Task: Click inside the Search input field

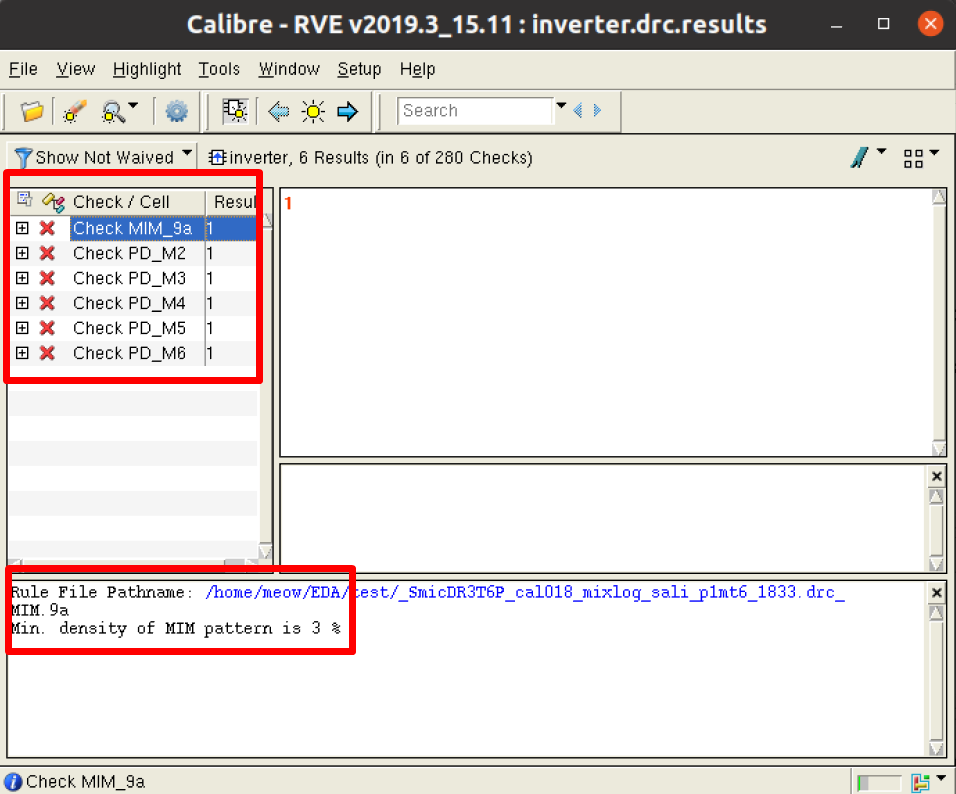Action: click(x=475, y=111)
